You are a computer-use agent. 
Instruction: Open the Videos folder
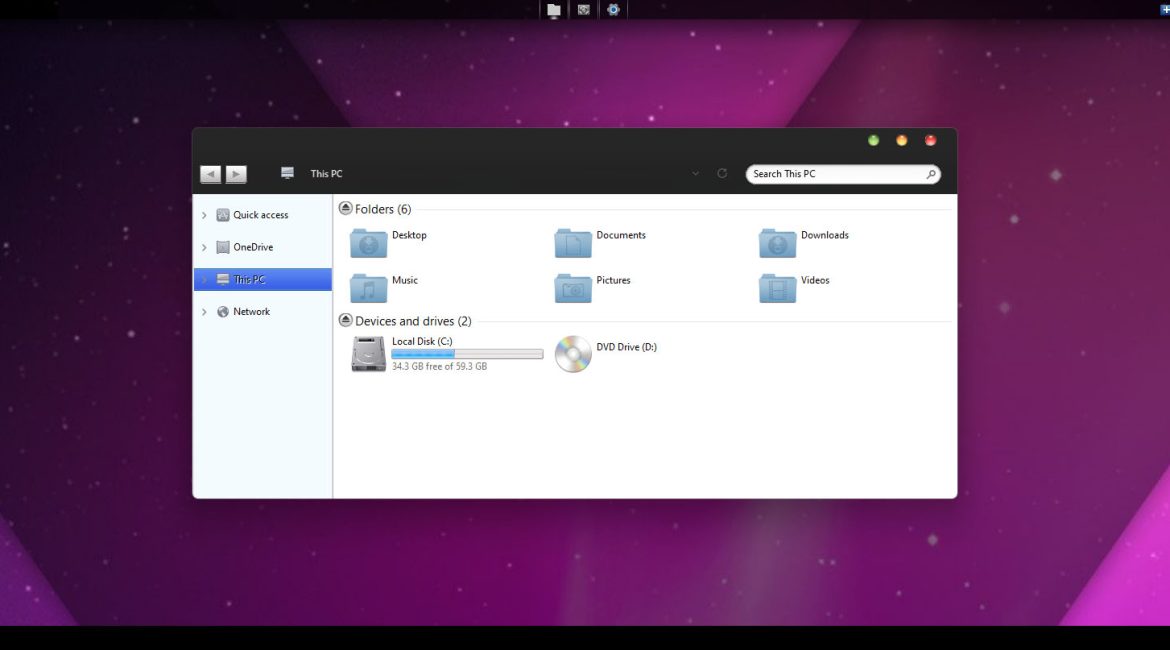pyautogui.click(x=778, y=288)
